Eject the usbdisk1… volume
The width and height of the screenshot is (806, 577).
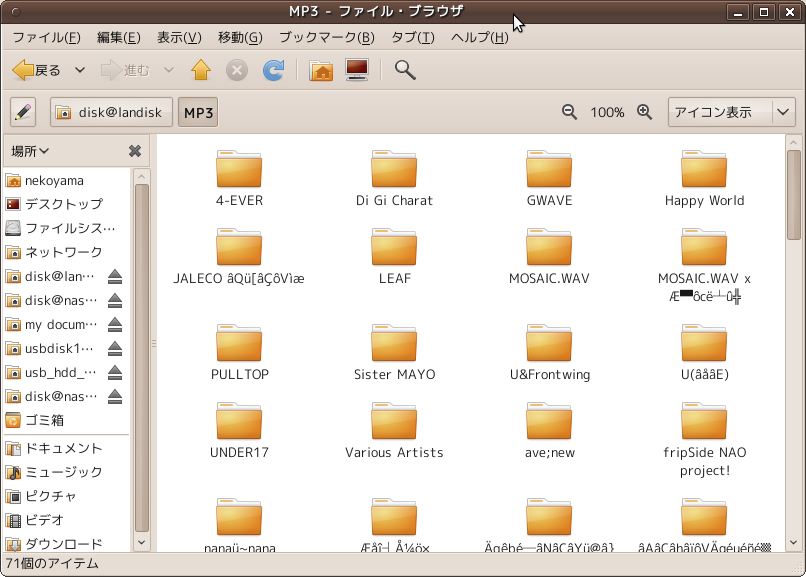[115, 348]
